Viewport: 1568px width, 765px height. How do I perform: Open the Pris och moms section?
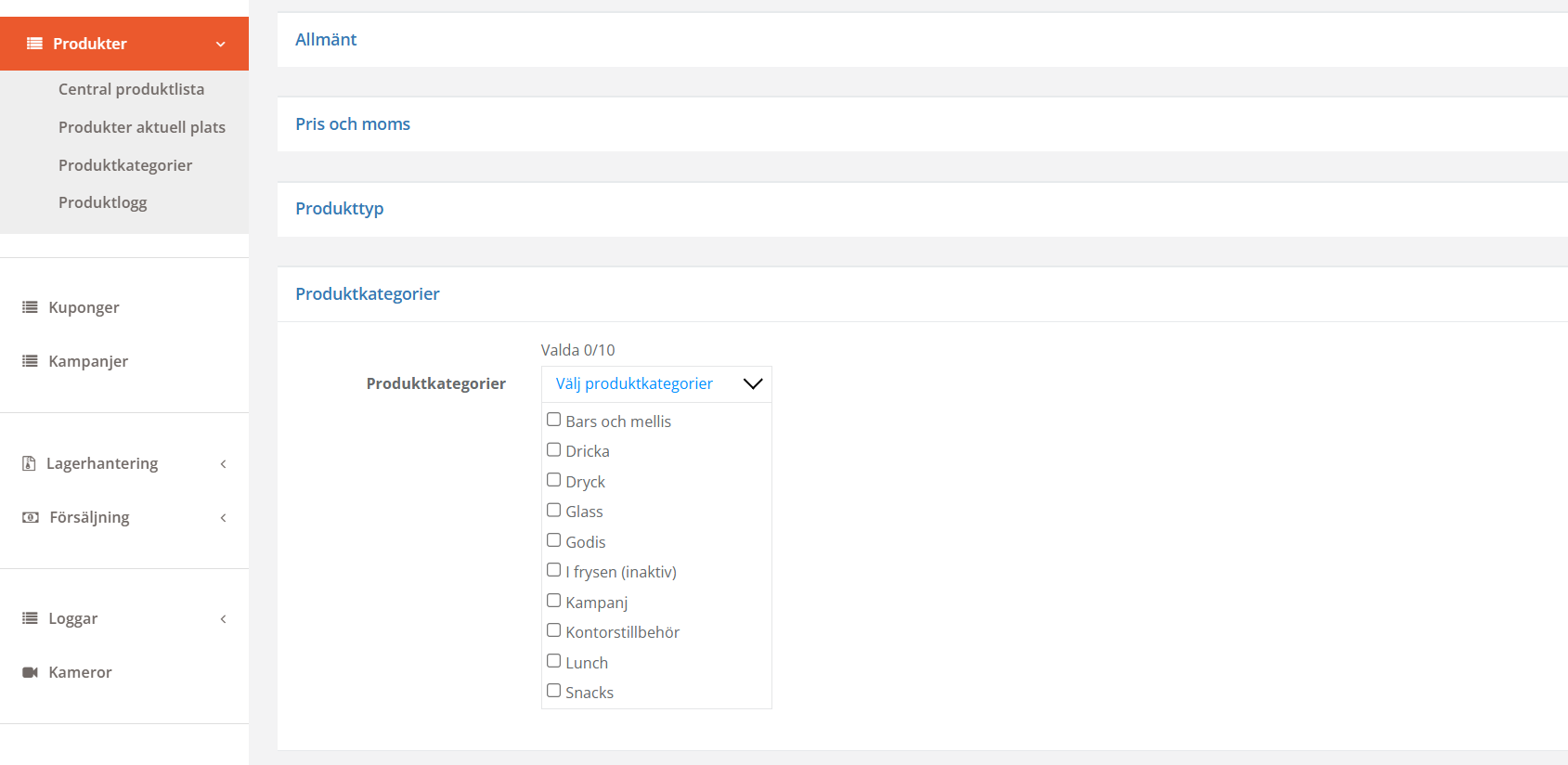[353, 124]
